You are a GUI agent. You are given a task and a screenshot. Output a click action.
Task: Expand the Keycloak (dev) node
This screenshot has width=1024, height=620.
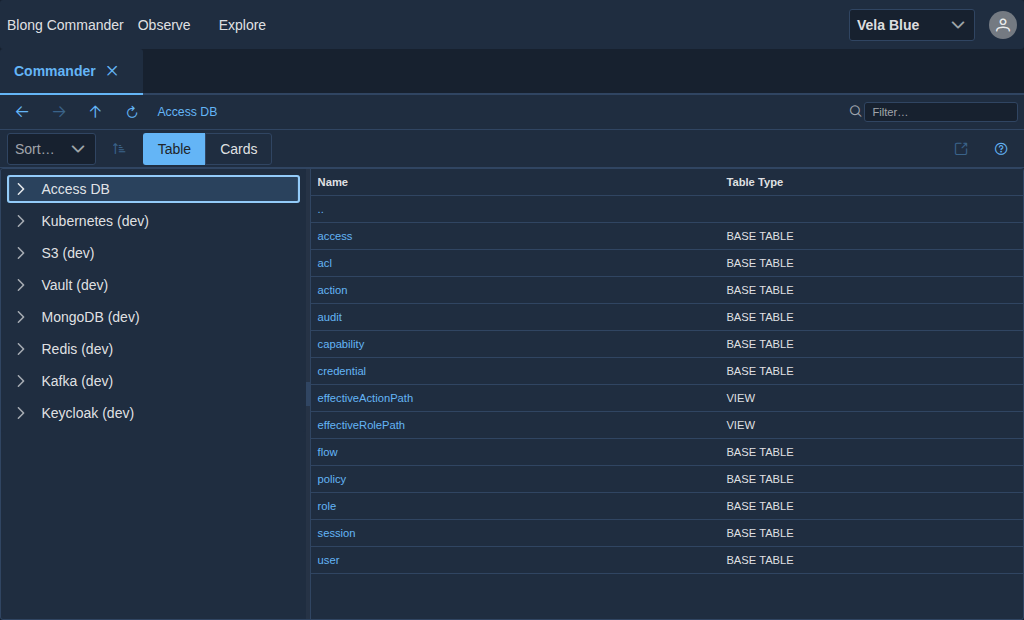coord(21,413)
